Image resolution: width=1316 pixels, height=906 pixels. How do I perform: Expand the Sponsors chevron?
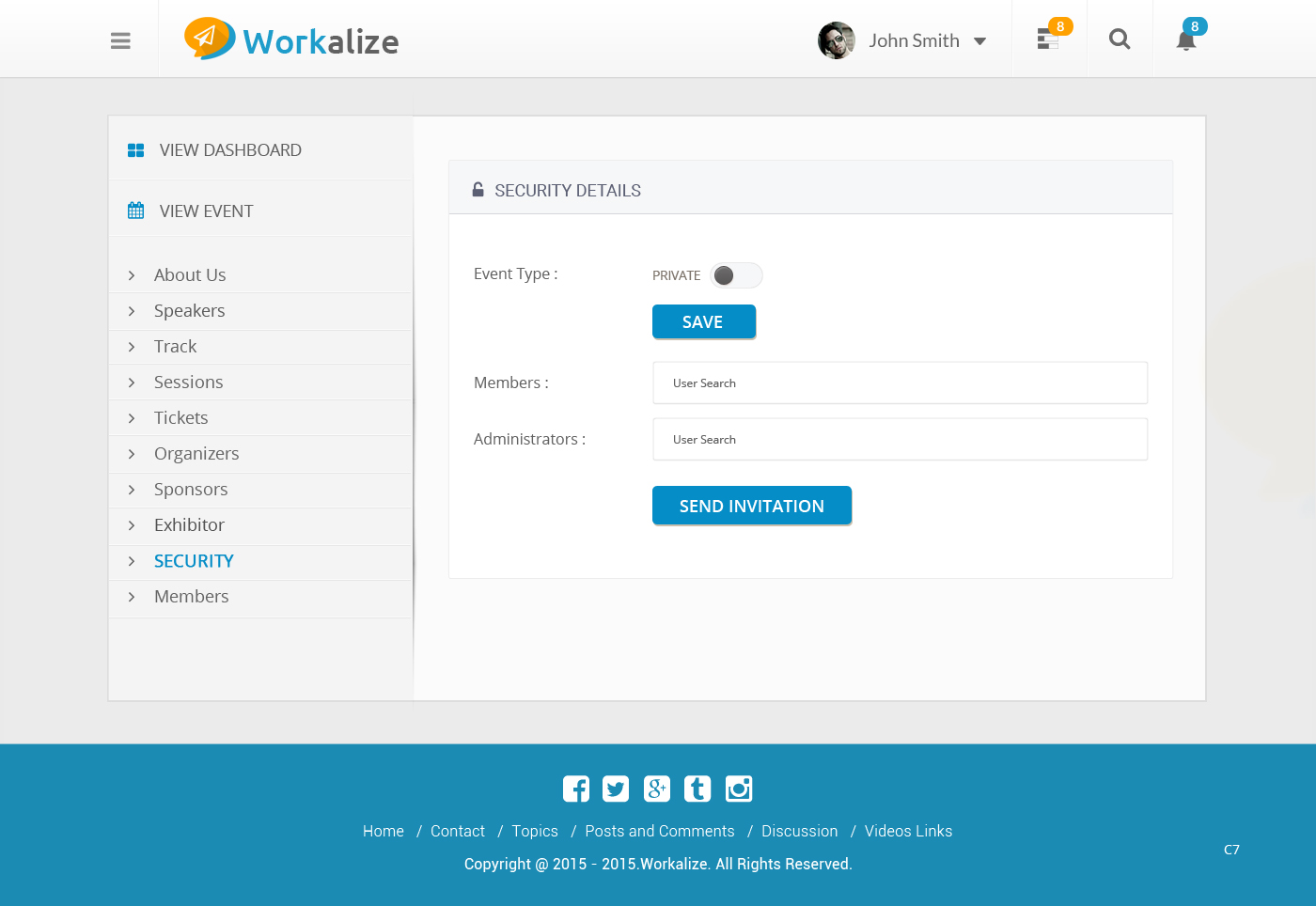point(132,490)
